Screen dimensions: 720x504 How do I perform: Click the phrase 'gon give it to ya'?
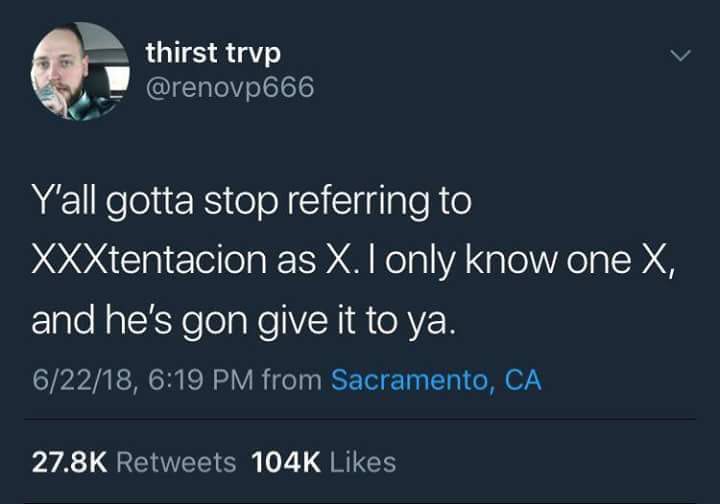[319, 321]
